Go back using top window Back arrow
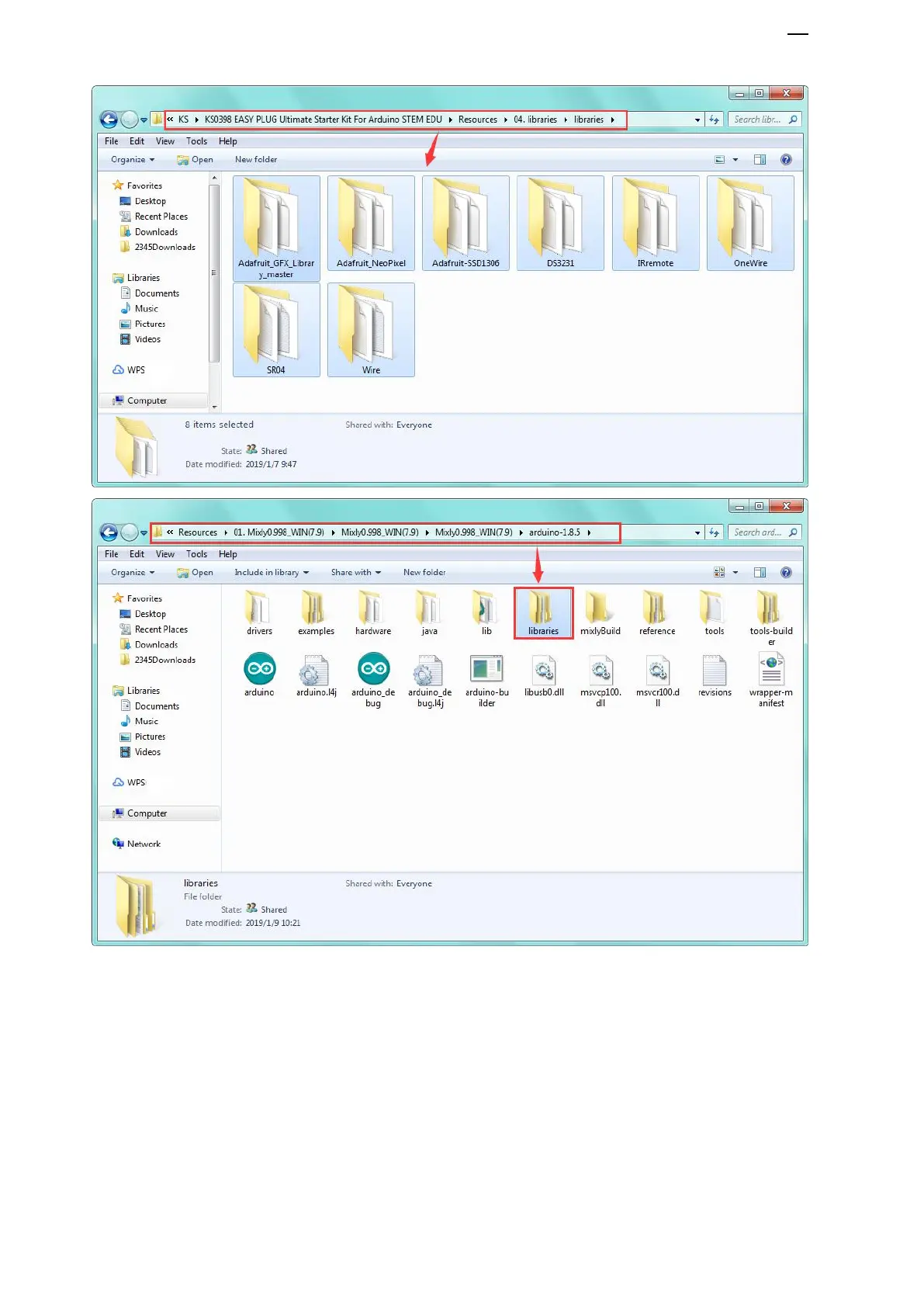Image resolution: width=924 pixels, height=1307 pixels. (x=109, y=120)
